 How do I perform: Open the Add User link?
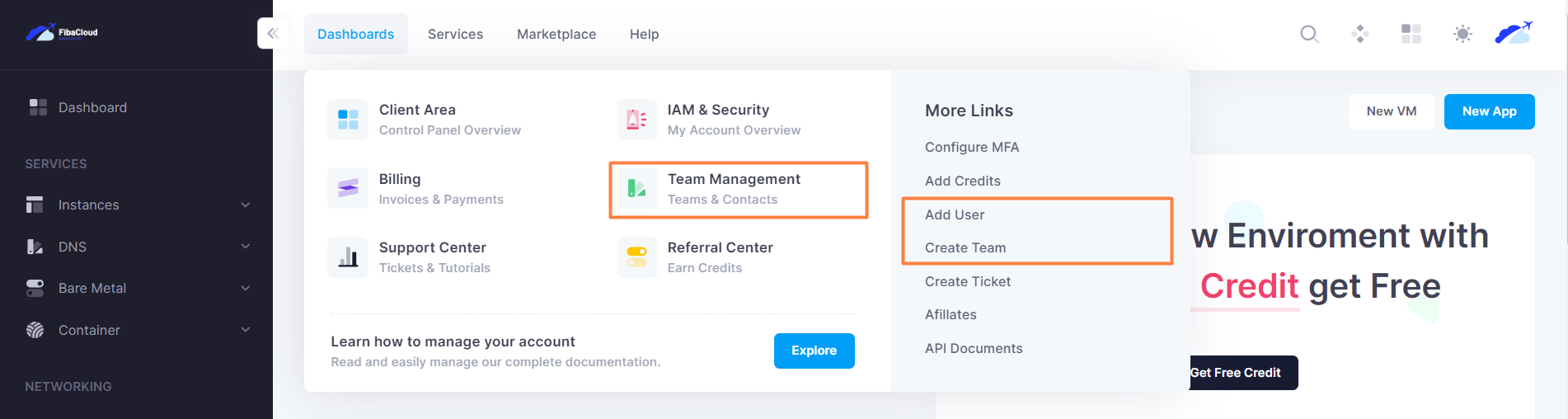955,214
